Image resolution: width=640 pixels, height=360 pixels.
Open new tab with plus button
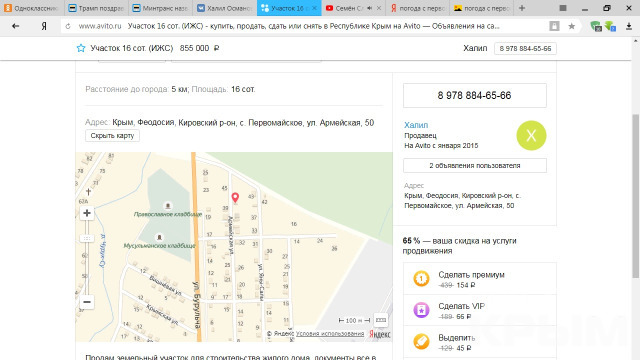[x=522, y=8]
